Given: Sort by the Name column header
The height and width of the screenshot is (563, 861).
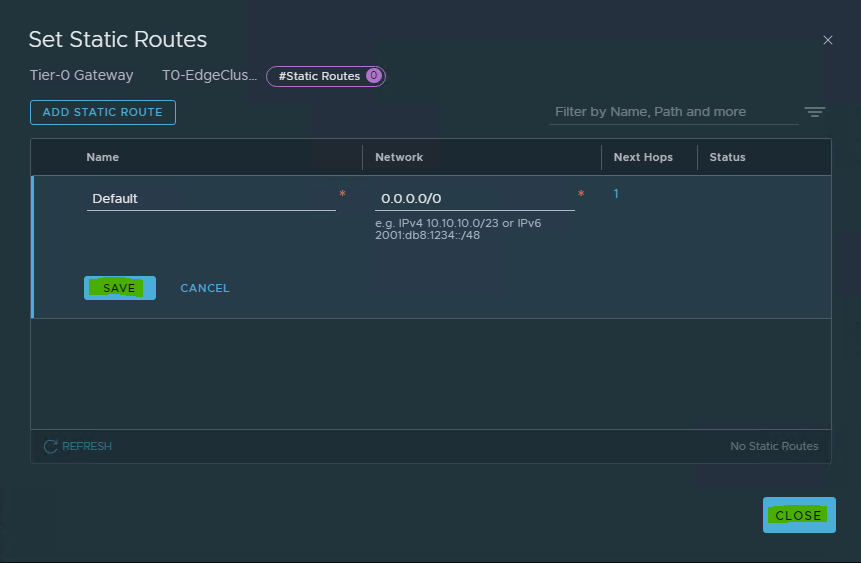Looking at the screenshot, I should [x=103, y=157].
